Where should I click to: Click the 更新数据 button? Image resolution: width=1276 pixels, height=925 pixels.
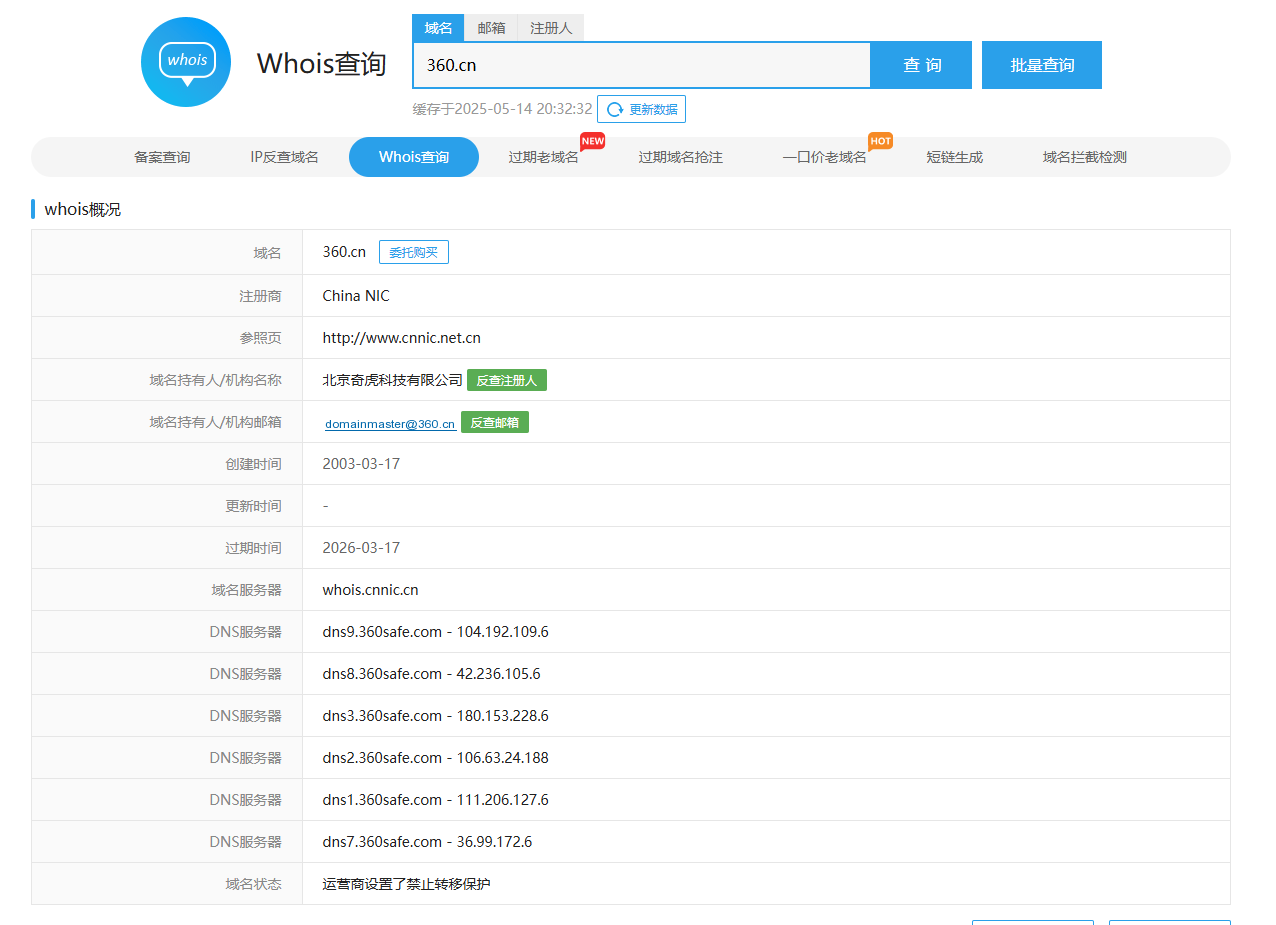click(641, 110)
